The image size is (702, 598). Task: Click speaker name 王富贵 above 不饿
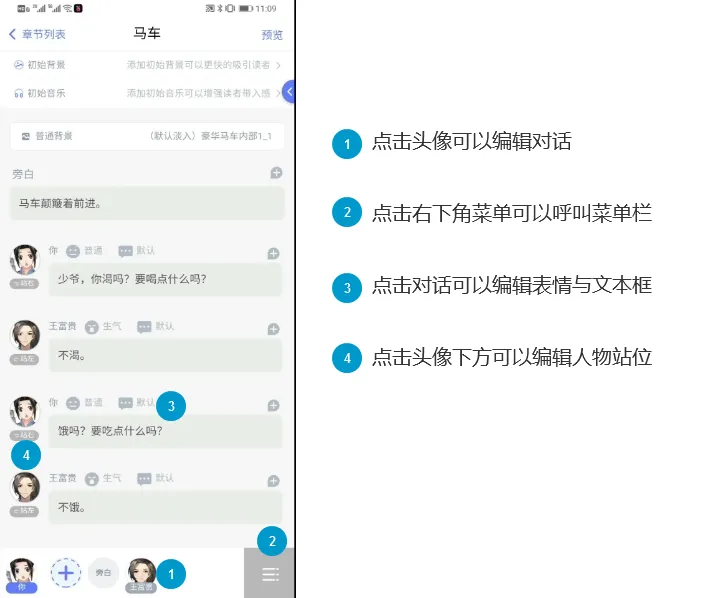(63, 478)
